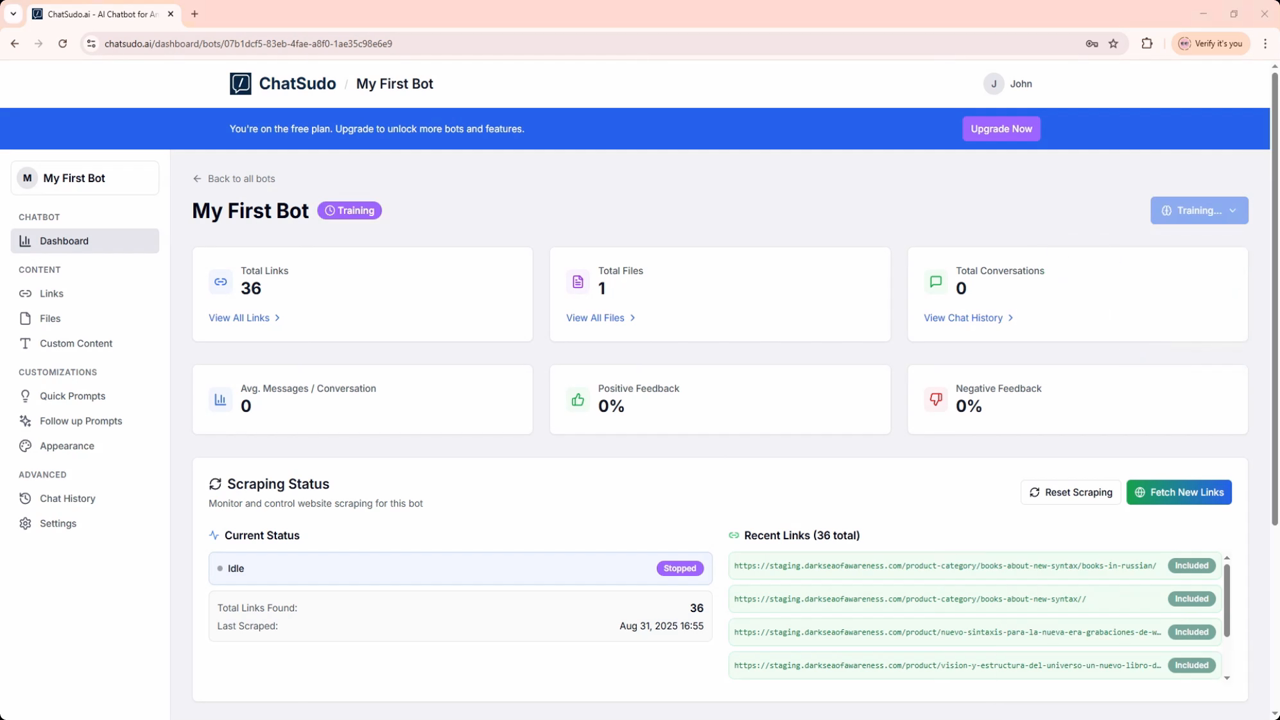The image size is (1280, 720).
Task: Click the main page vertical scrollbar
Action: point(1275,298)
